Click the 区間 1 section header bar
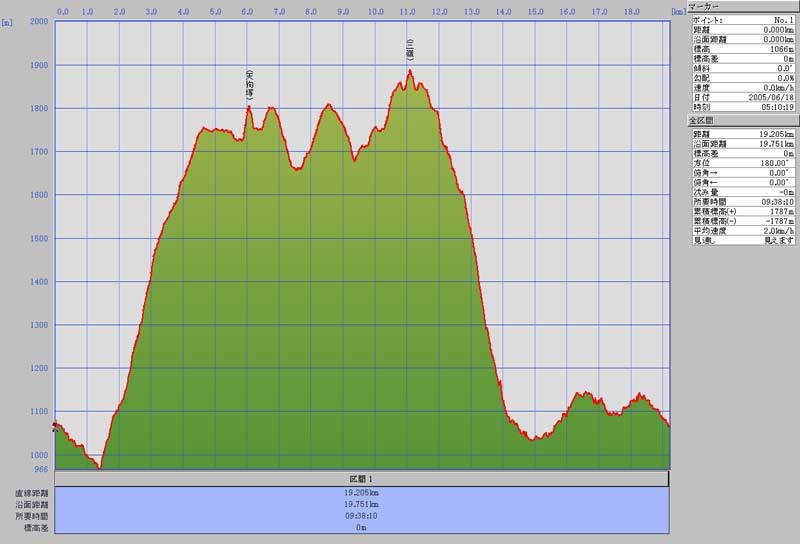 pos(361,479)
